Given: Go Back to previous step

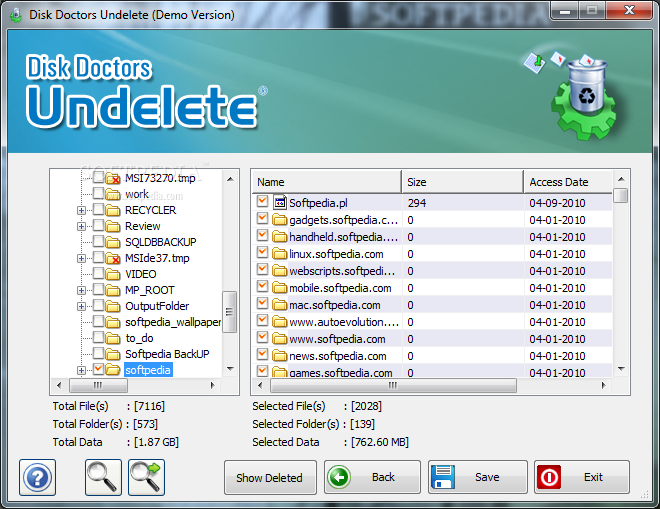Looking at the screenshot, I should pos(372,477).
